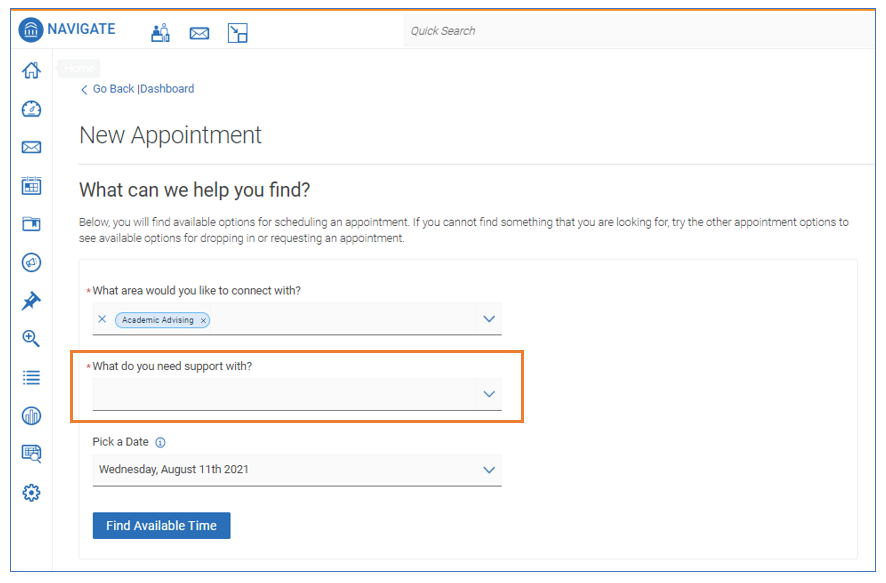Open the magnifier advanced search sidebar icon

(x=31, y=339)
